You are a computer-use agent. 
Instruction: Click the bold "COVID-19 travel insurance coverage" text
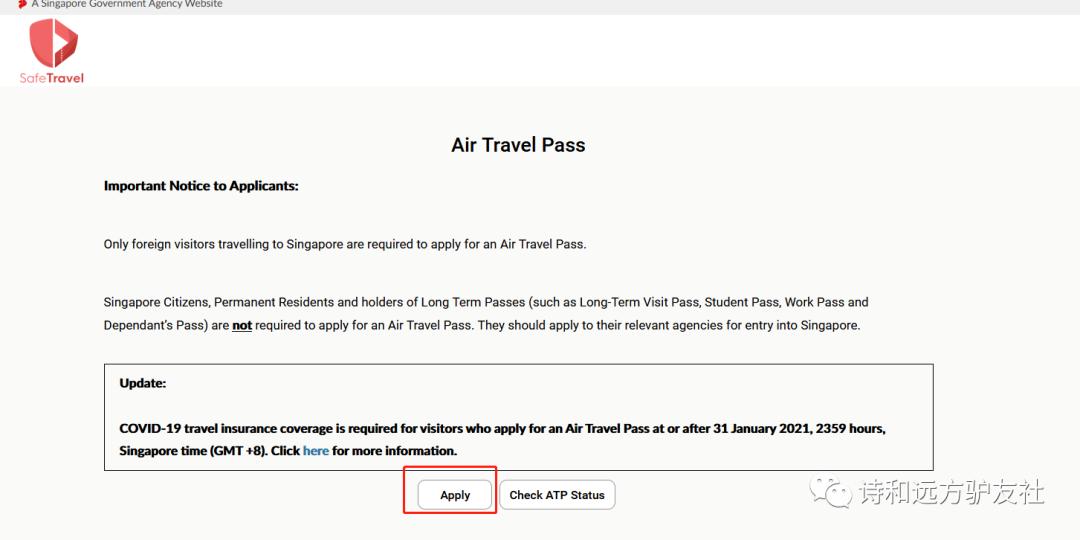tap(225, 428)
